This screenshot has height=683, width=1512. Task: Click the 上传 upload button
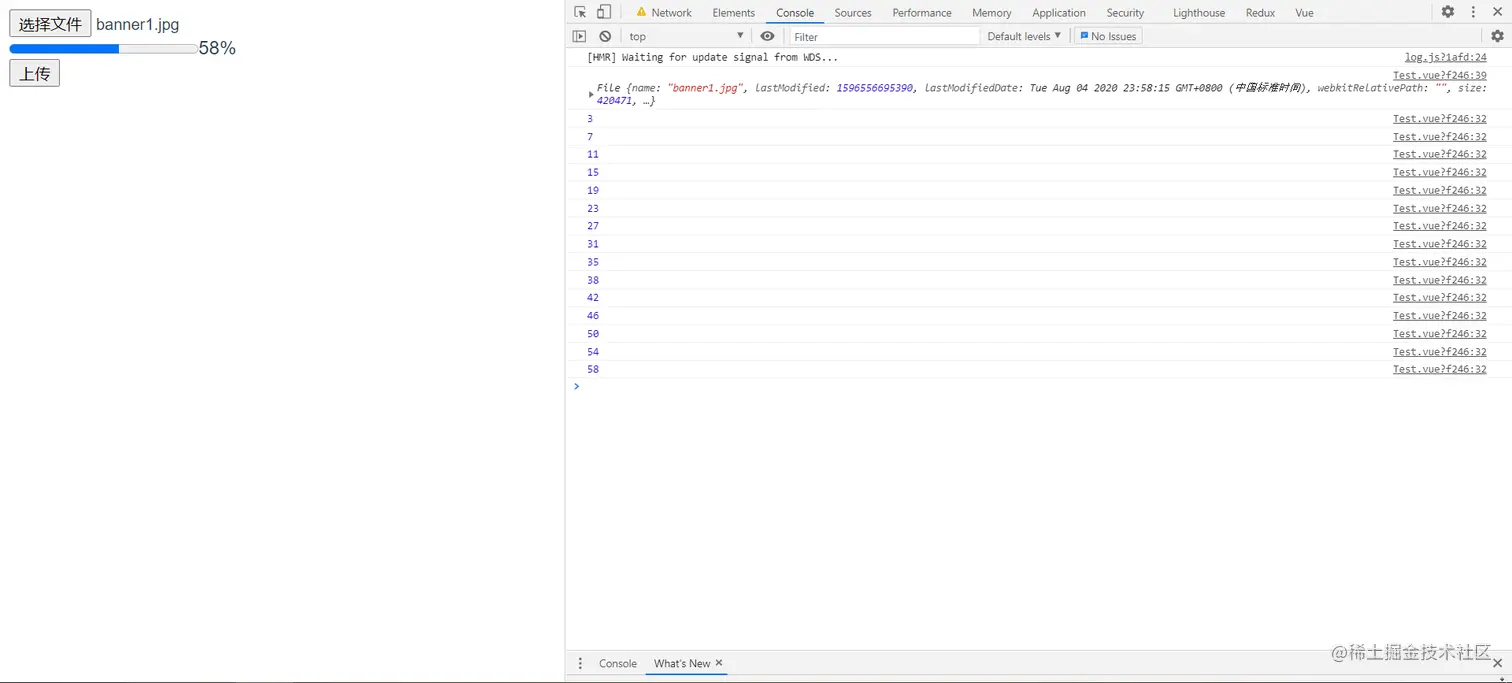pyautogui.click(x=35, y=73)
